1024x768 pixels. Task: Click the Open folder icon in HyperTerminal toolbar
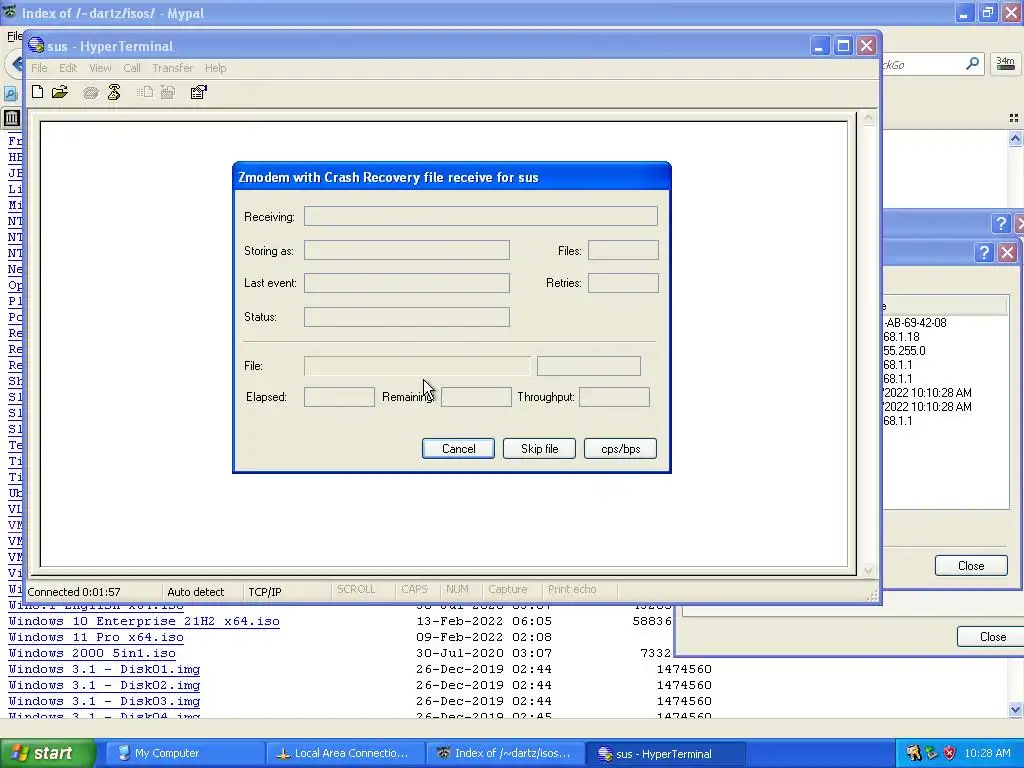[60, 92]
